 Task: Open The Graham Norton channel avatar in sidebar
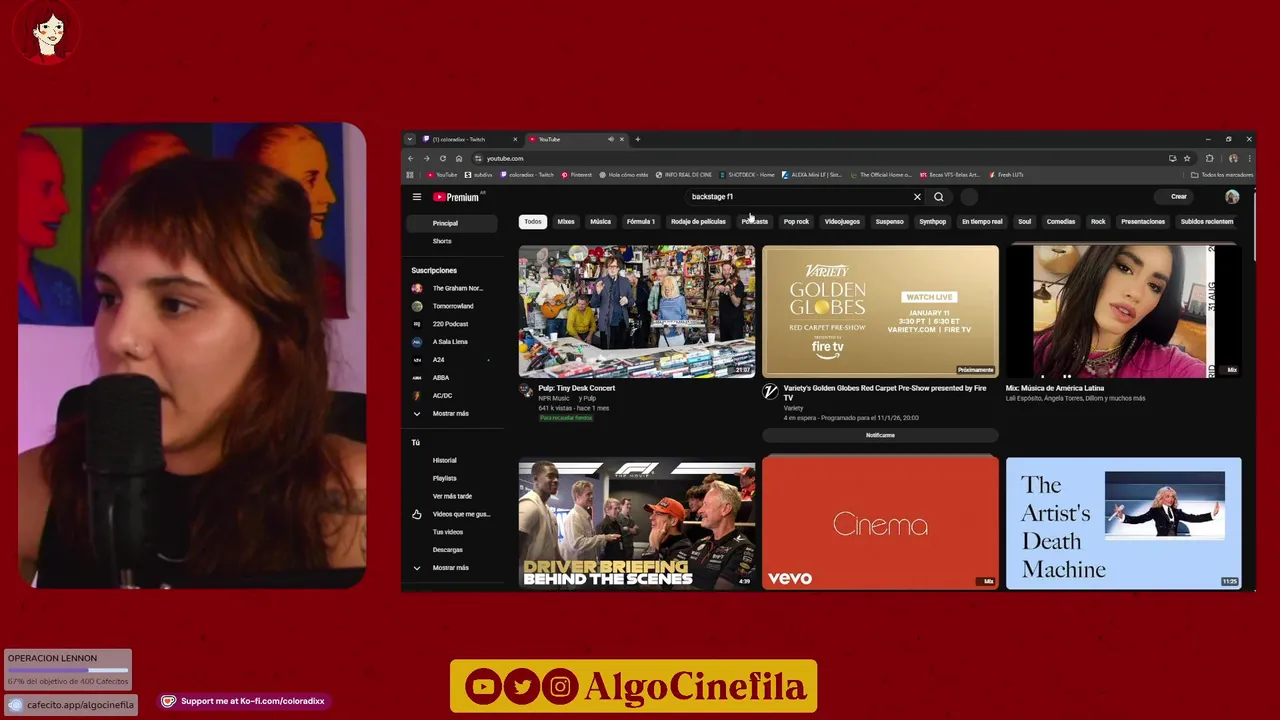click(417, 288)
